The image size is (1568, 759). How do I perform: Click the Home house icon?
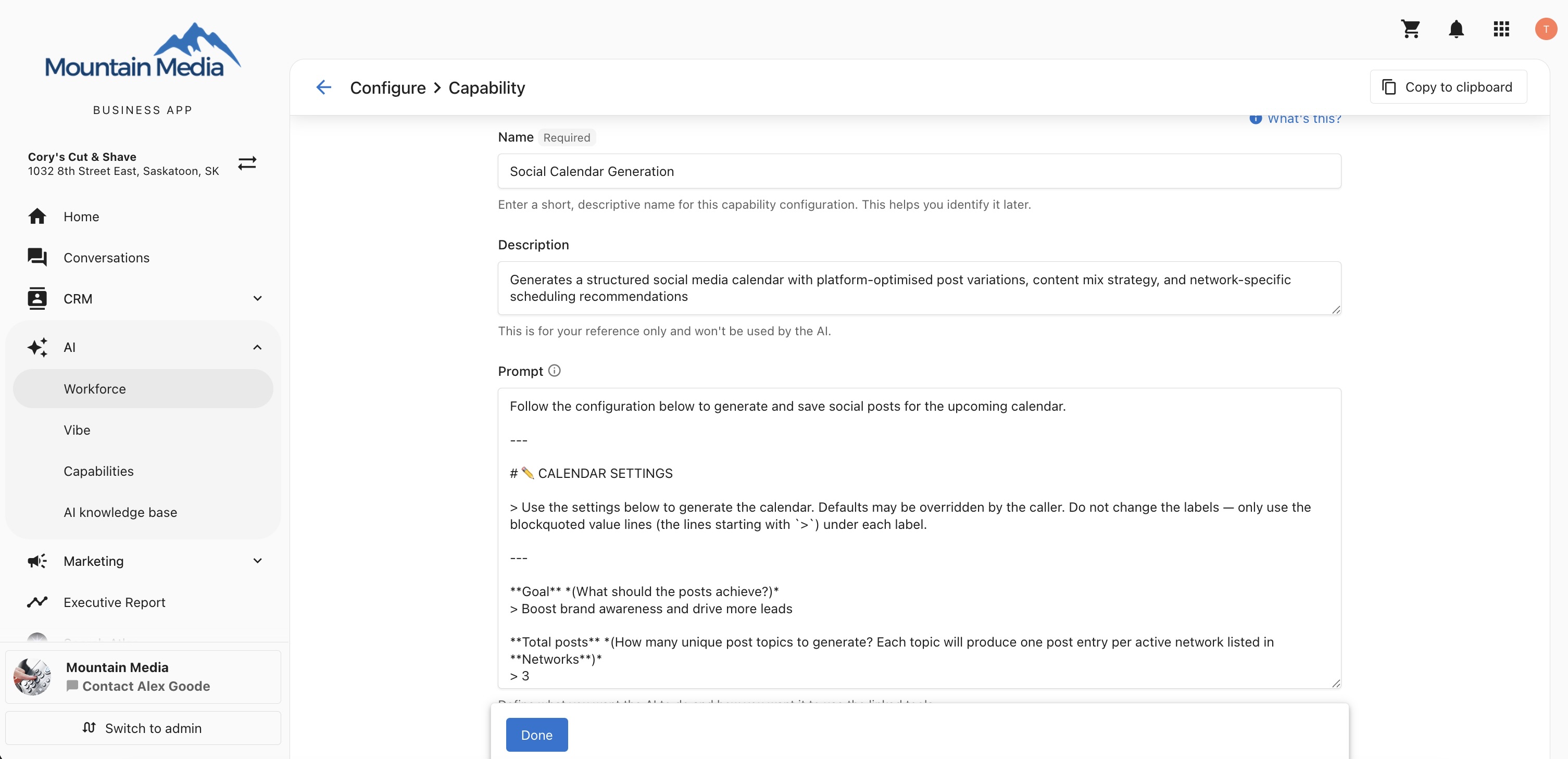coord(37,216)
